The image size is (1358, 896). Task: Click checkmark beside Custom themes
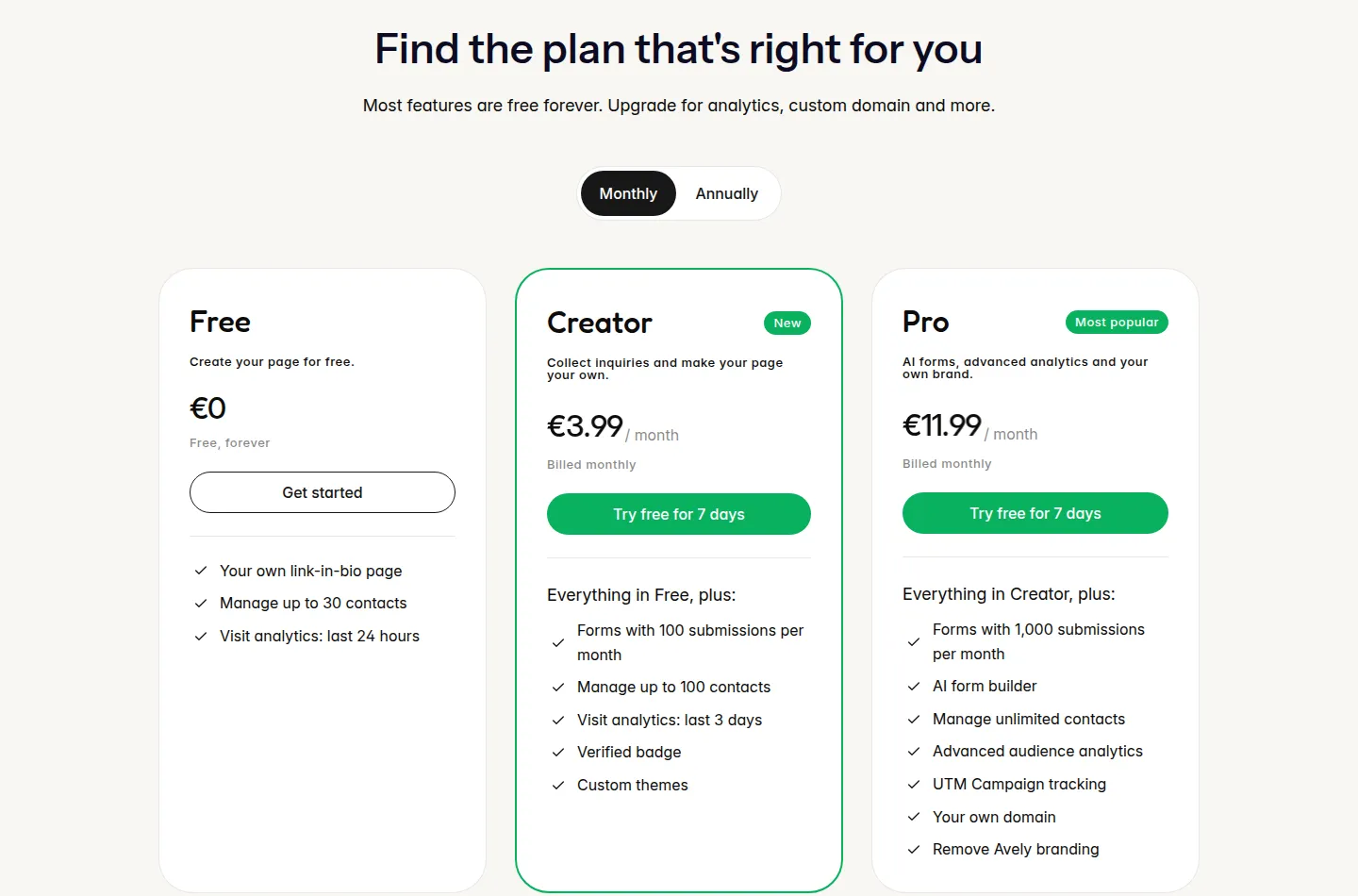click(558, 786)
